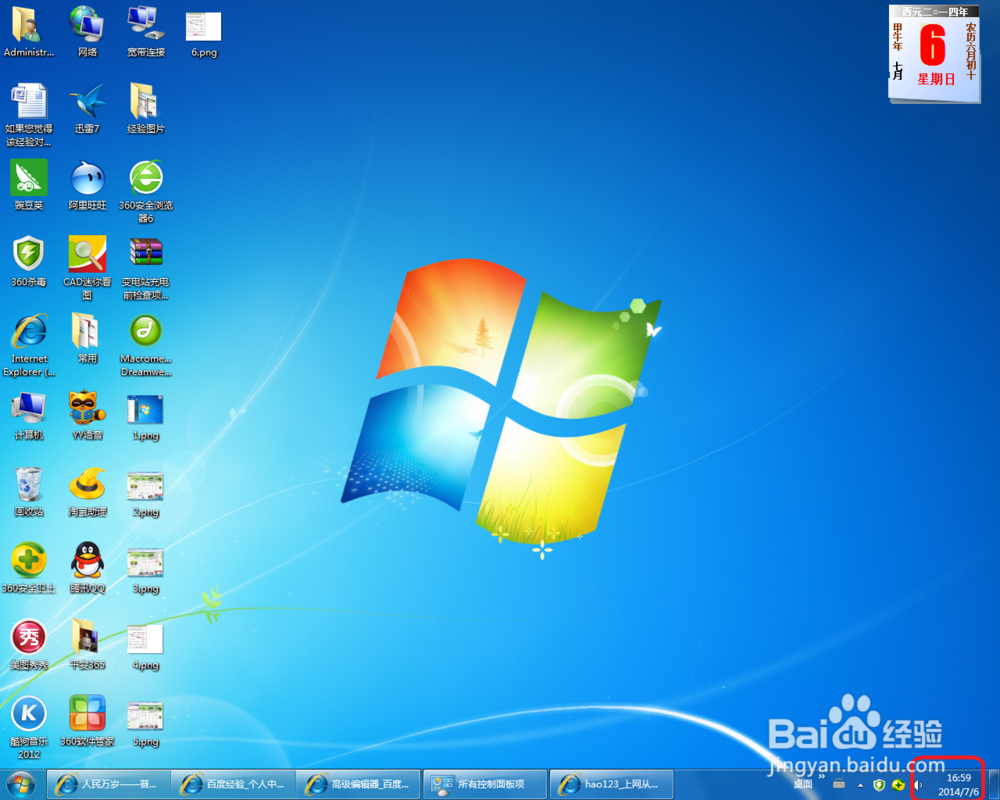Viewport: 1000px width, 800px height.
Task: Select the 1.png file icon
Action: pyautogui.click(x=146, y=418)
